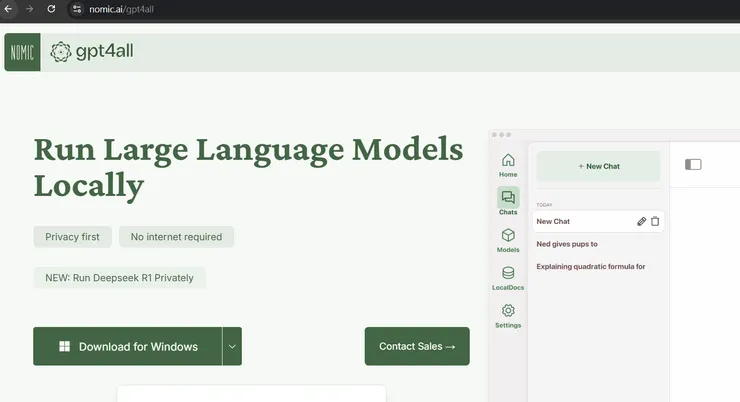Image resolution: width=740 pixels, height=402 pixels.
Task: Go back with the browser back arrow
Action: [8, 9]
